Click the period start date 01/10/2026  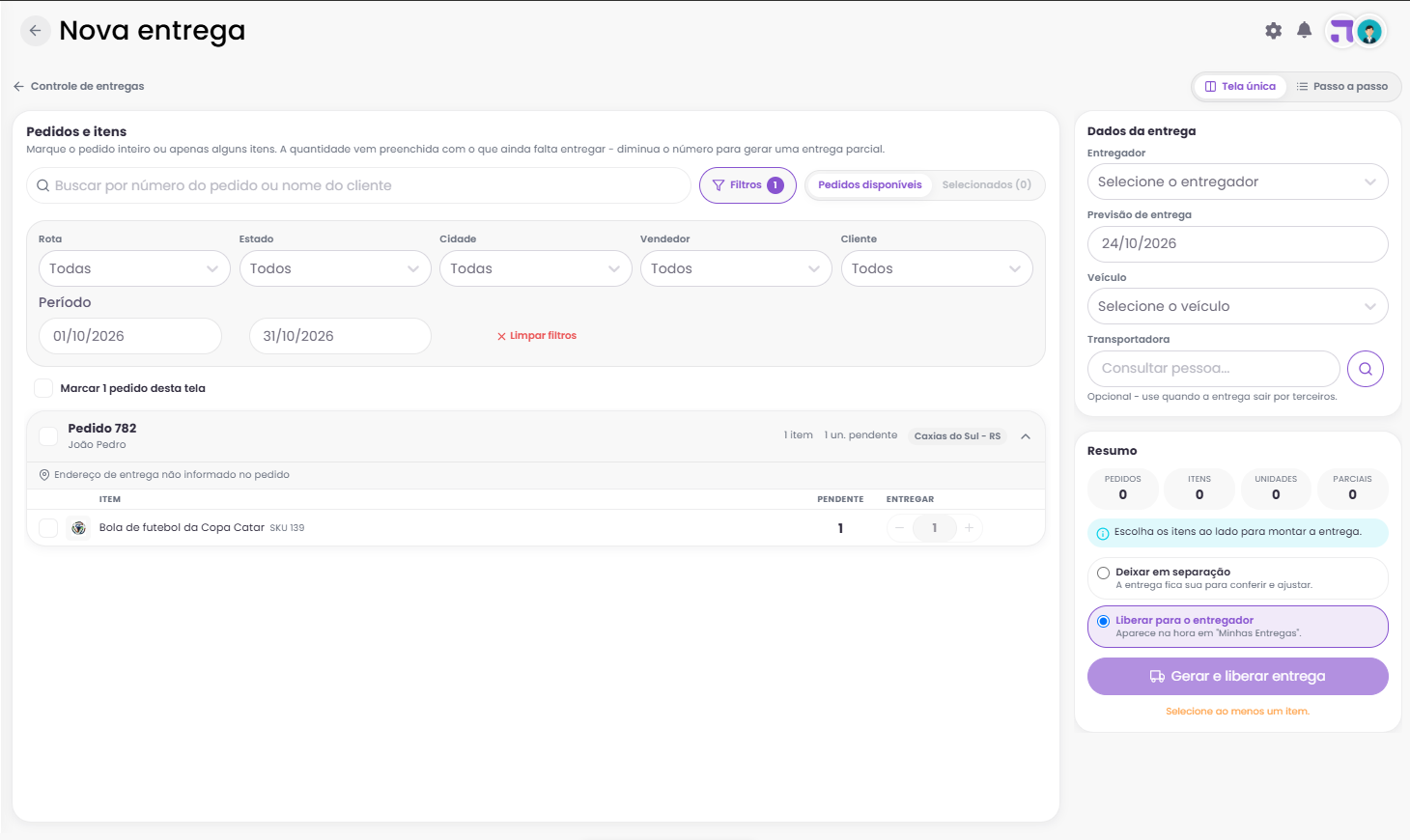pyautogui.click(x=130, y=336)
